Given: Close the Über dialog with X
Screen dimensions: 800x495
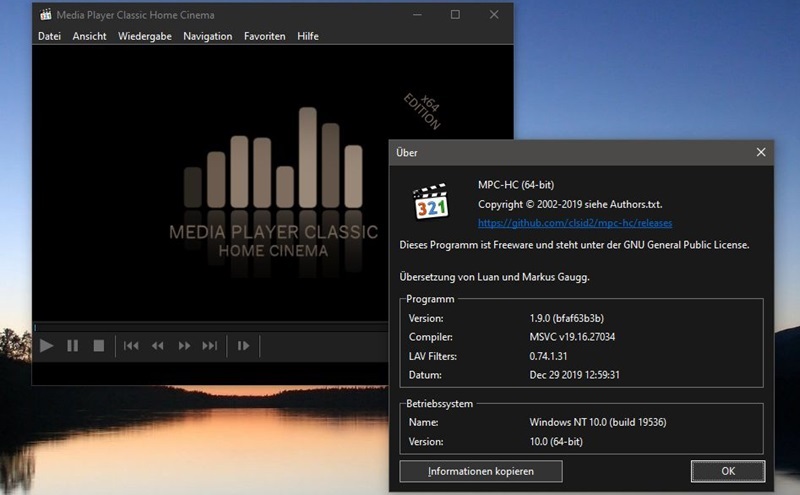Looking at the screenshot, I should tap(761, 152).
